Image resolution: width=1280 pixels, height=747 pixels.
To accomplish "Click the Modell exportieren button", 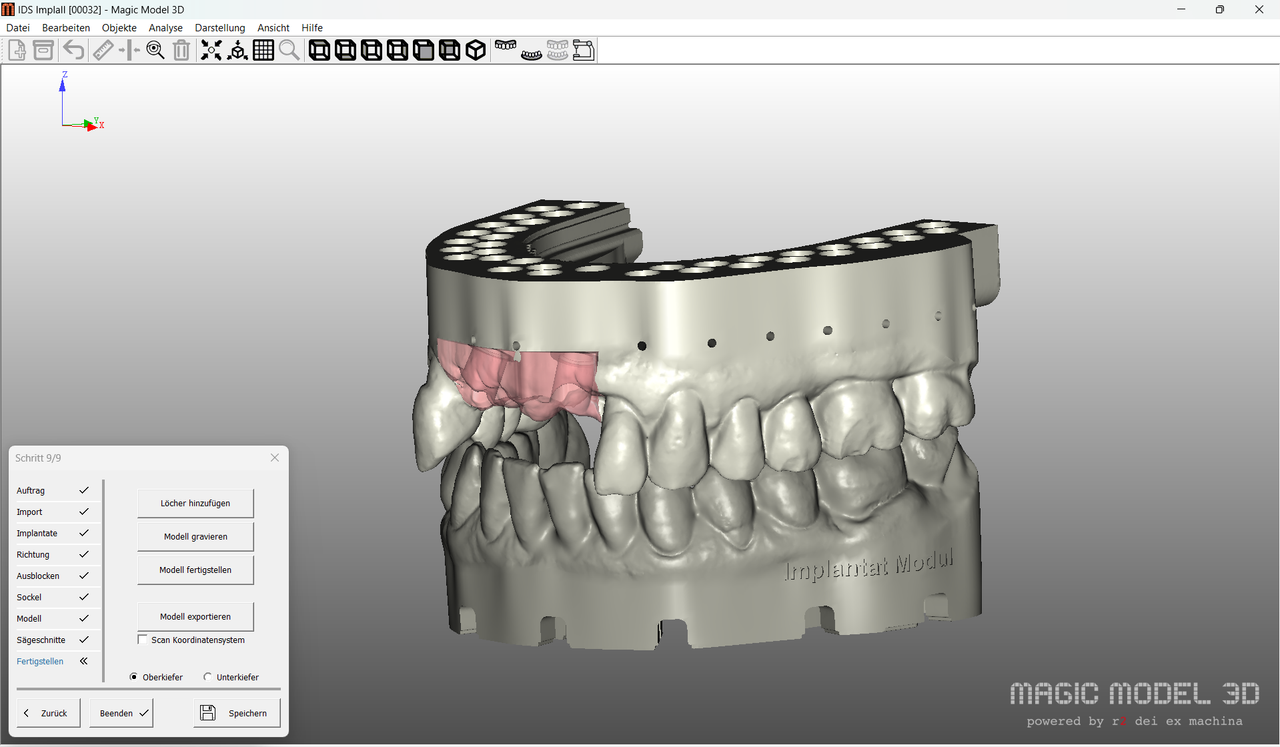I will click(195, 617).
